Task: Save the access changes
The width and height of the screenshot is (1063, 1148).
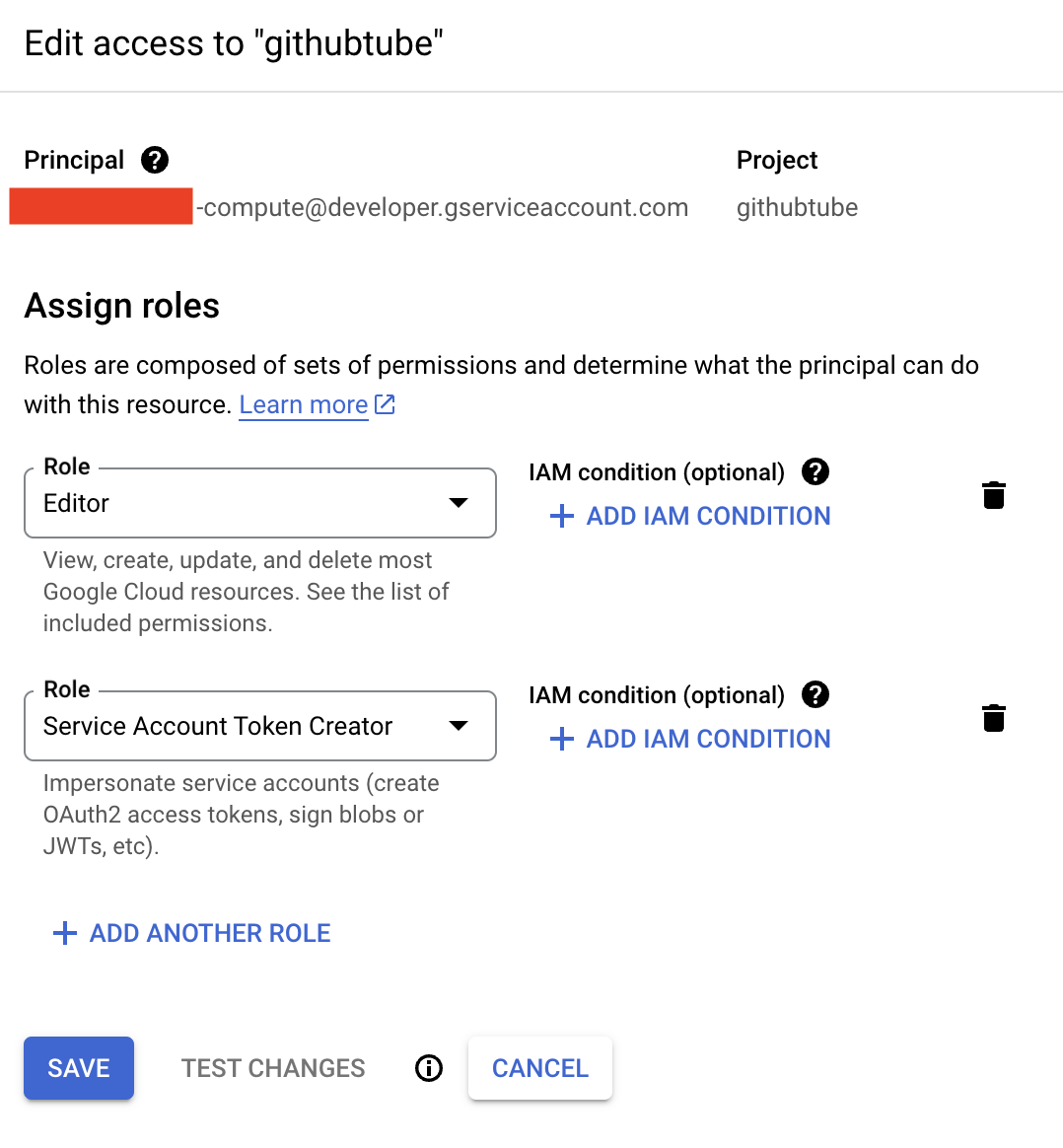Action: coord(79,1068)
